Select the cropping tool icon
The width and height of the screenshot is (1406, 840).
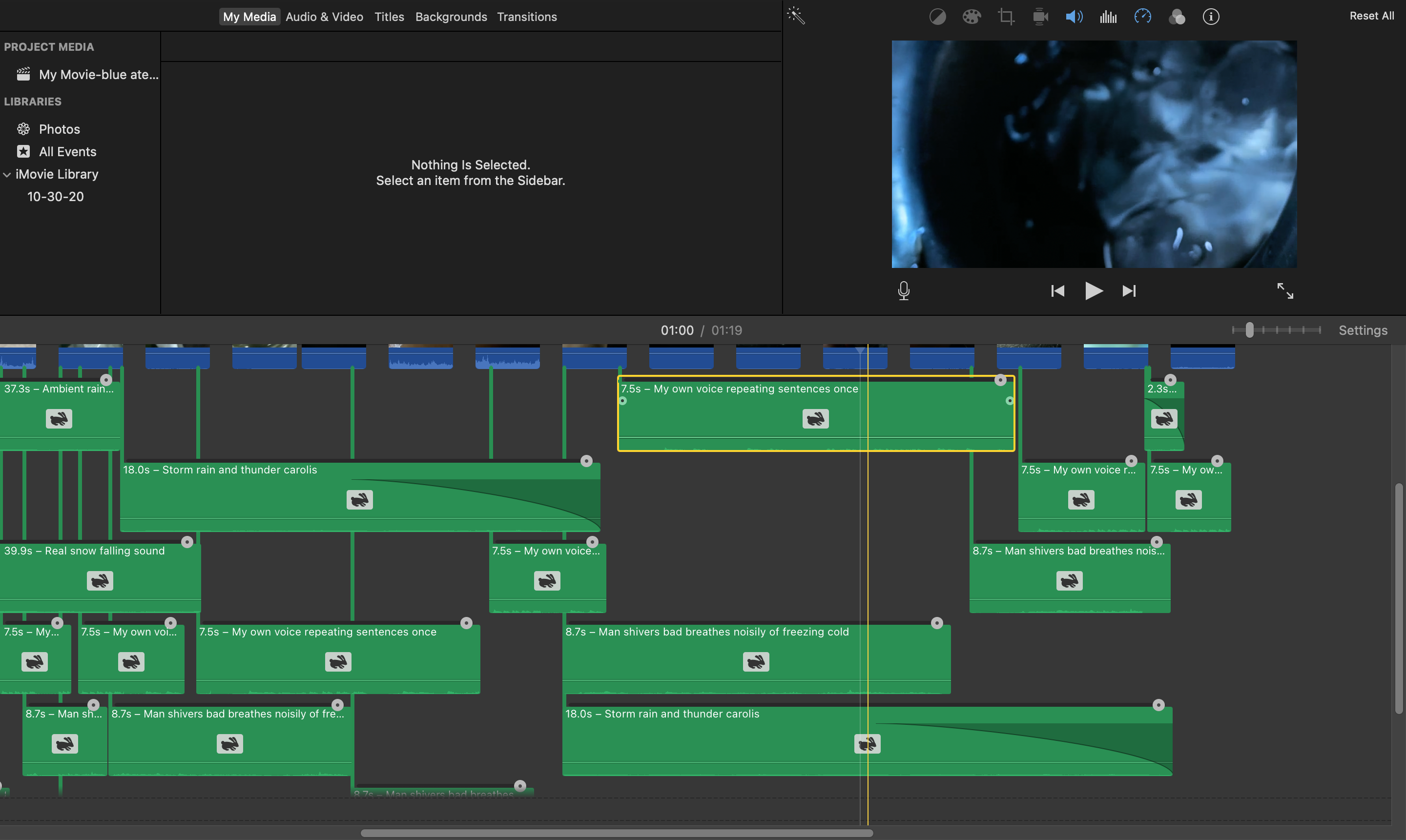1006,17
